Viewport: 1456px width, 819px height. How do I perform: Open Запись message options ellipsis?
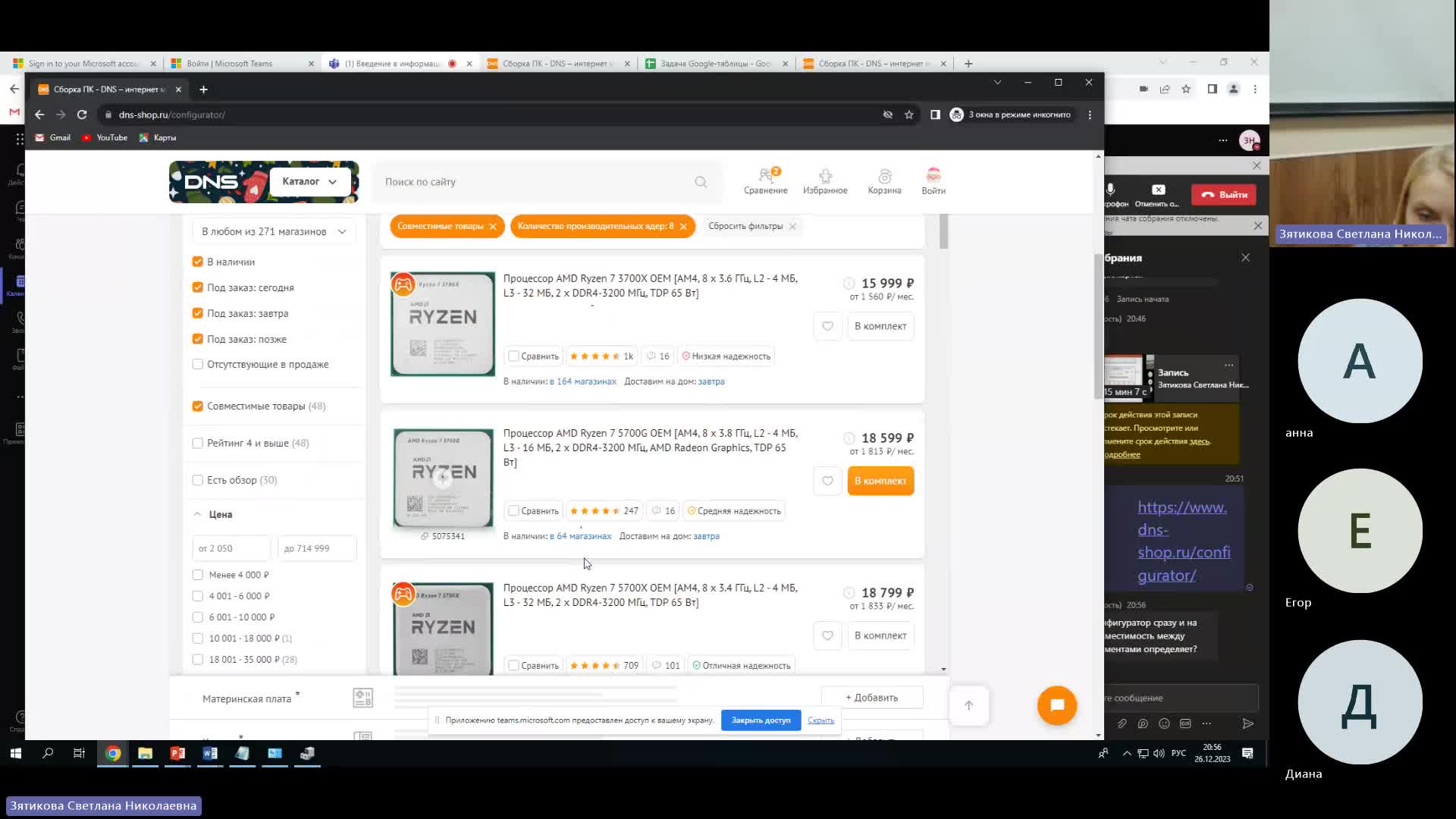[1228, 365]
